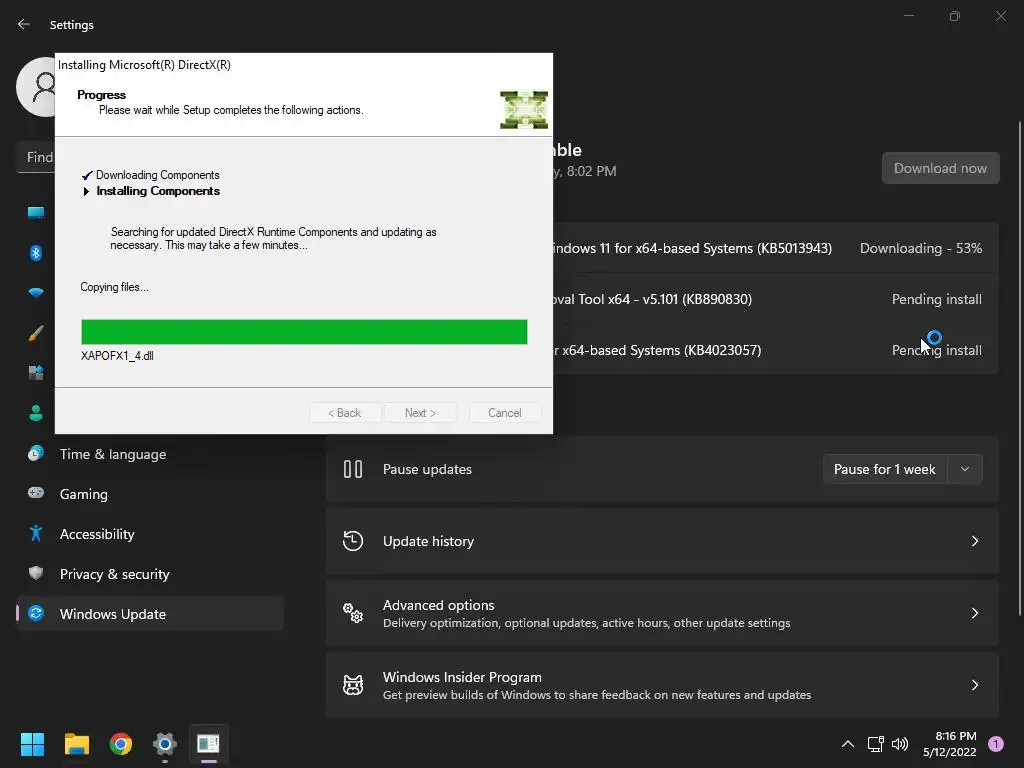Click the KB5013943 Downloading - 53% status
This screenshot has height=768, width=1024.
(921, 248)
